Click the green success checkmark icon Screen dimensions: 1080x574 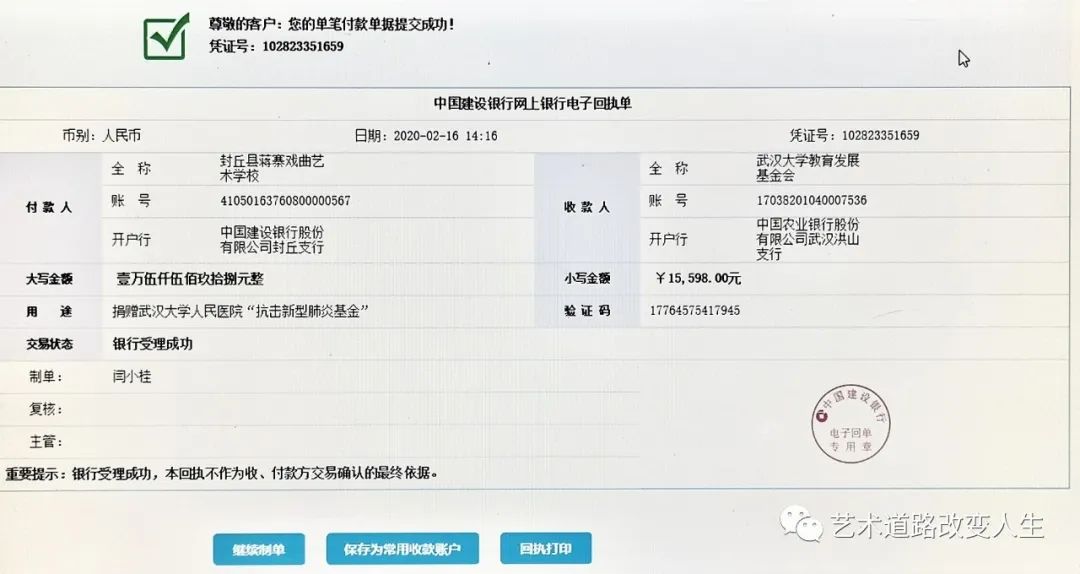166,37
